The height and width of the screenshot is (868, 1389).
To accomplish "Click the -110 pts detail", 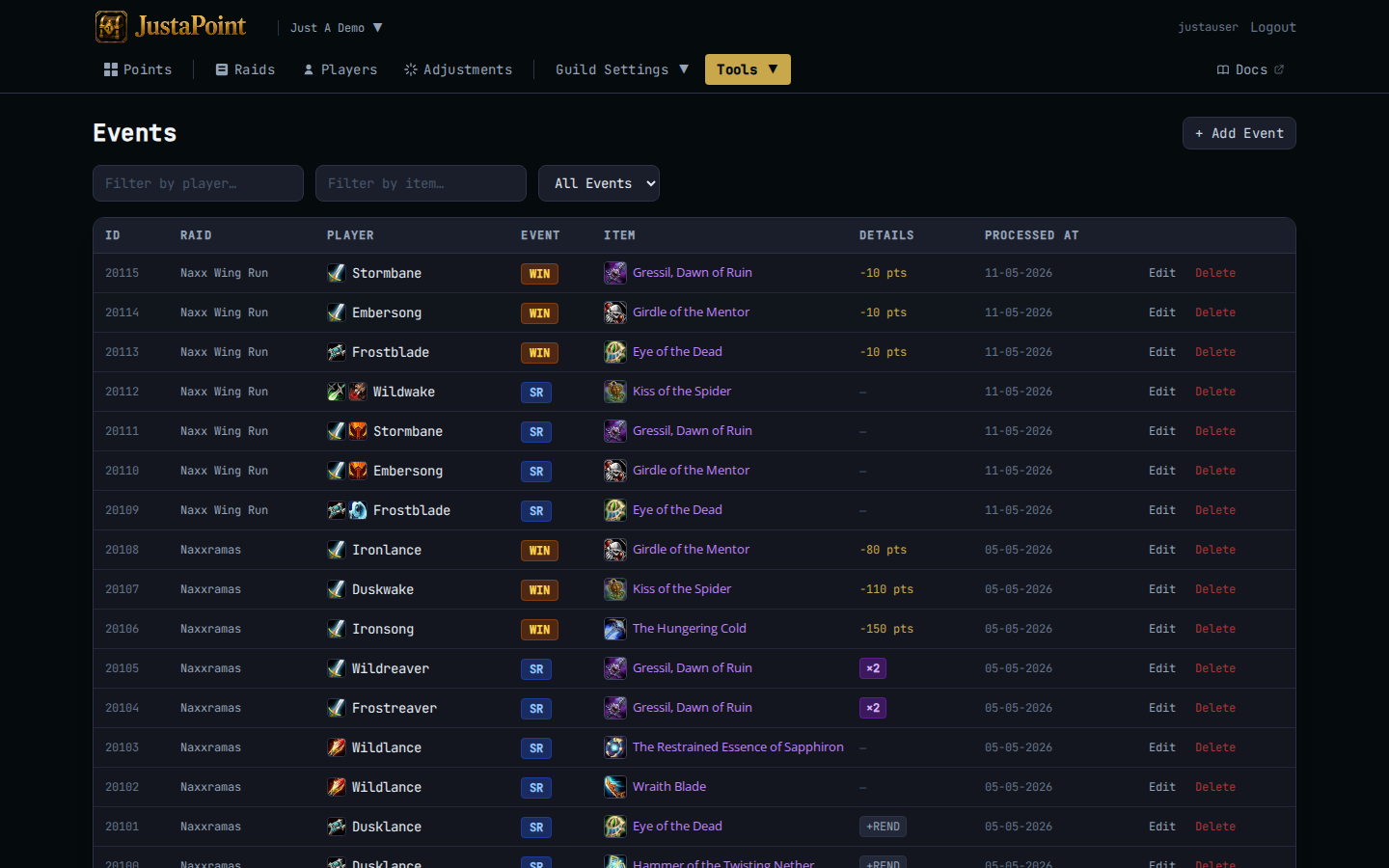I will [x=886, y=589].
